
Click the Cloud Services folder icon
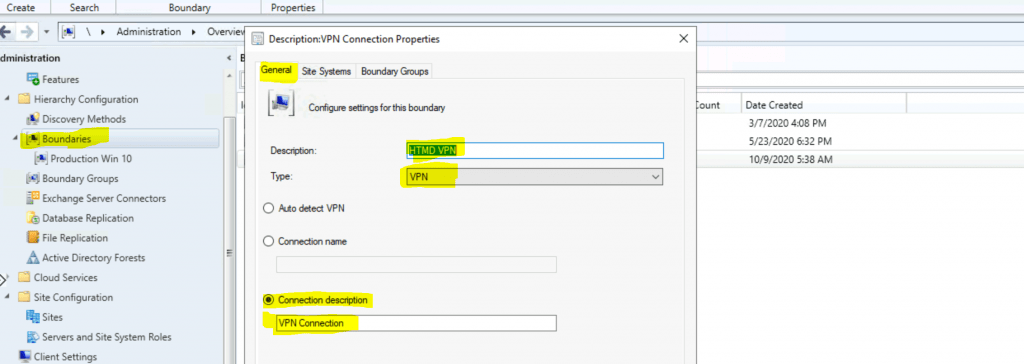(24, 277)
